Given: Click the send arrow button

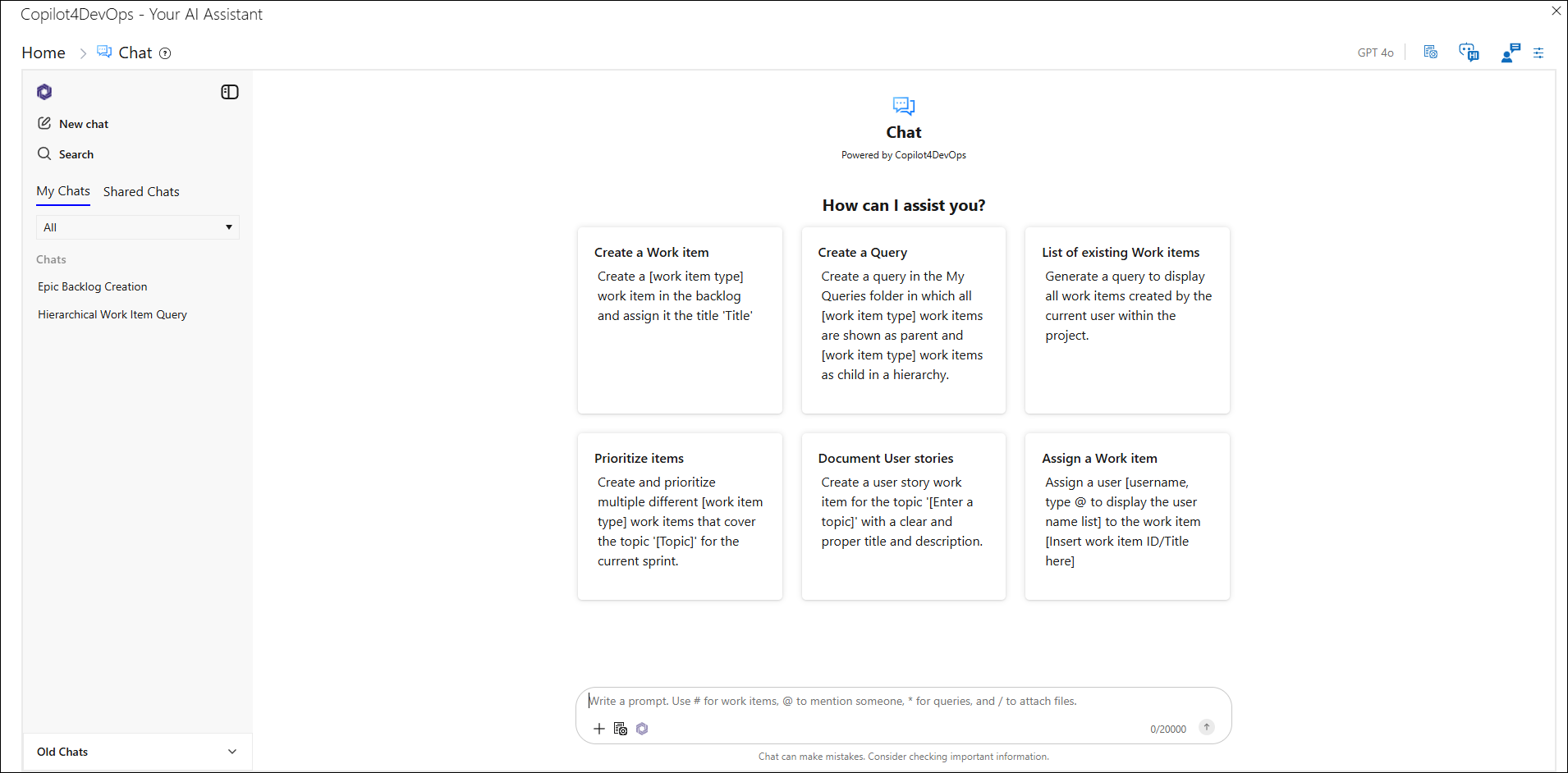Looking at the screenshot, I should click(x=1206, y=727).
